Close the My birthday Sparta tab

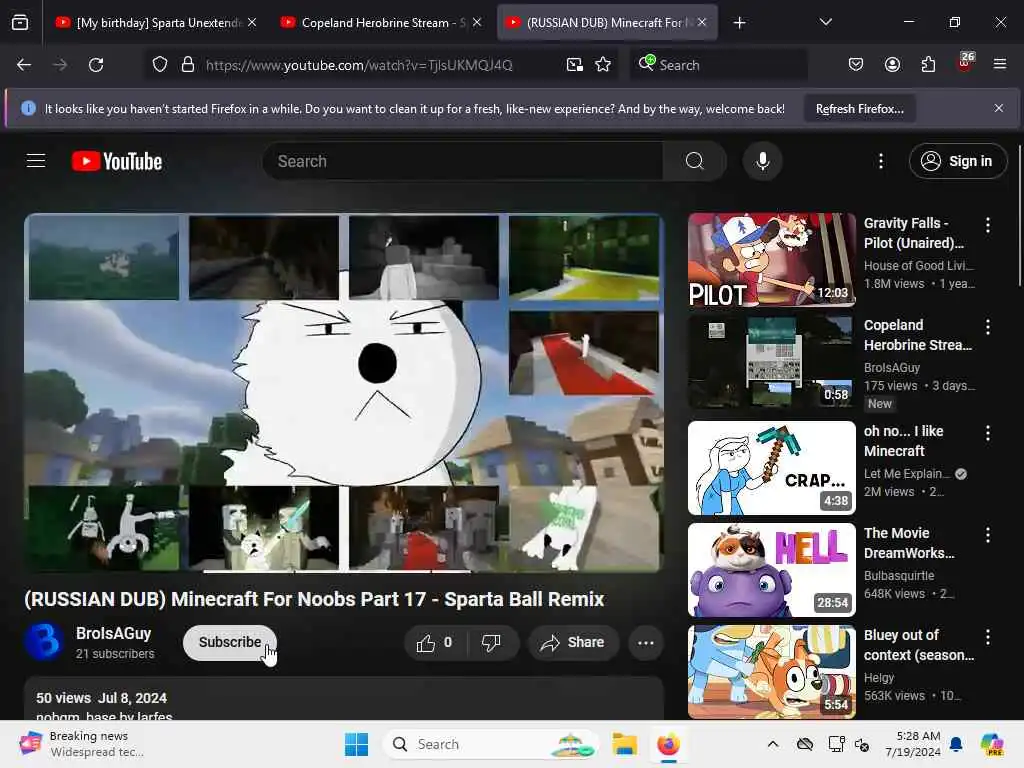[x=252, y=23]
